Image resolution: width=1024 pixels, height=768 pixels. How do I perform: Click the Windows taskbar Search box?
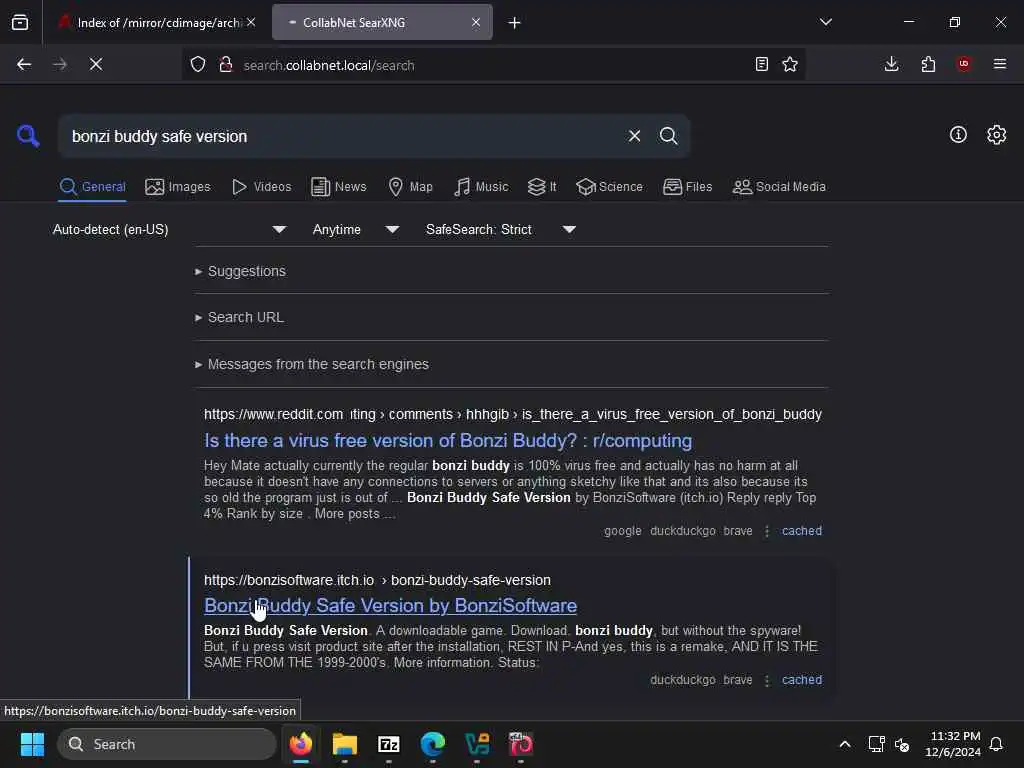[167, 744]
